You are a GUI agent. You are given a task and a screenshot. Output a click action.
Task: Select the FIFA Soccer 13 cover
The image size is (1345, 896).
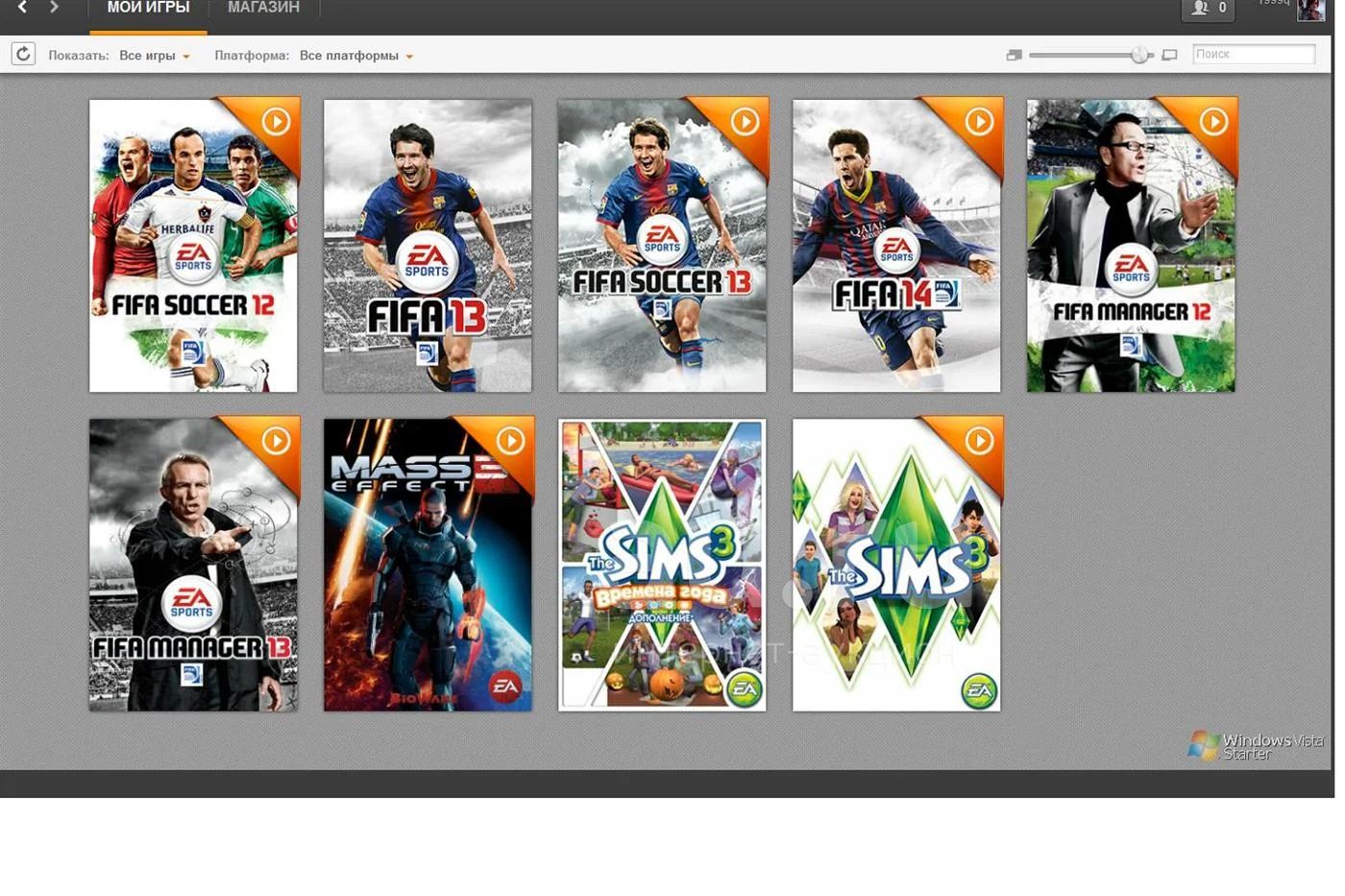click(662, 246)
